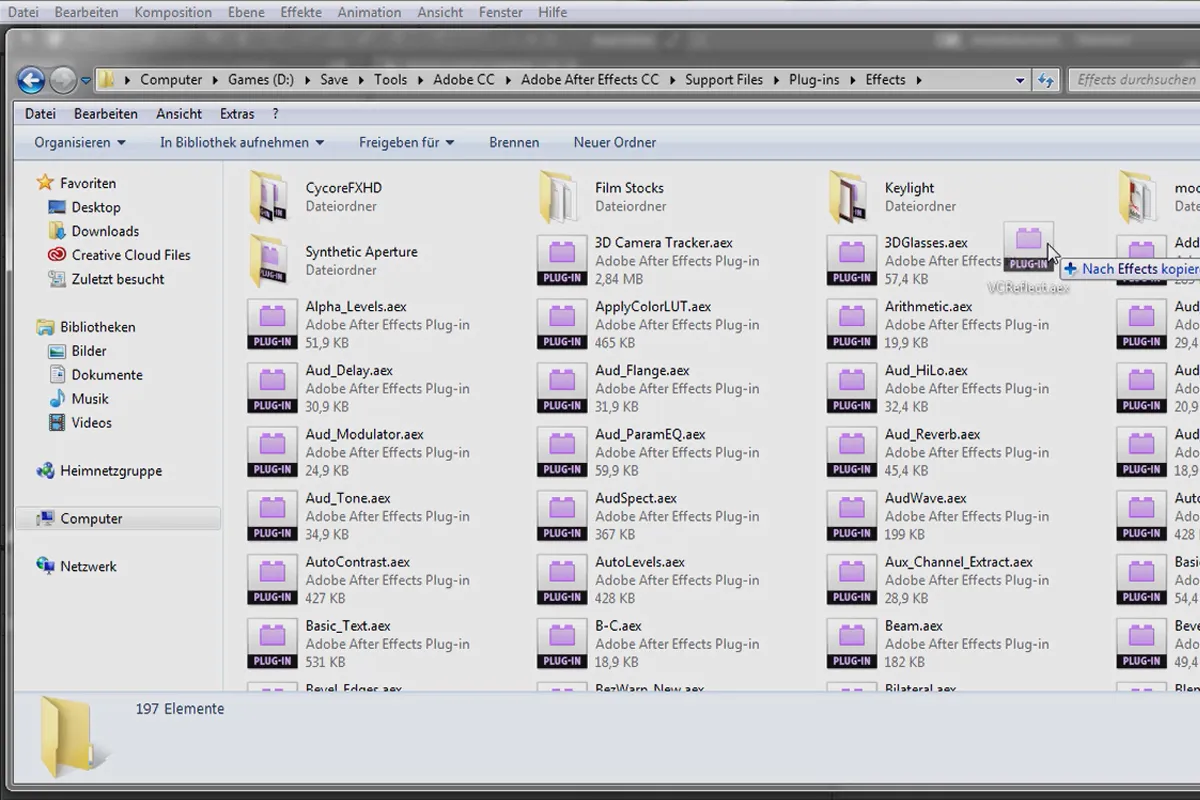Open the Explorer Bearbeiten menu
Image resolution: width=1200 pixels, height=800 pixels.
pos(106,114)
